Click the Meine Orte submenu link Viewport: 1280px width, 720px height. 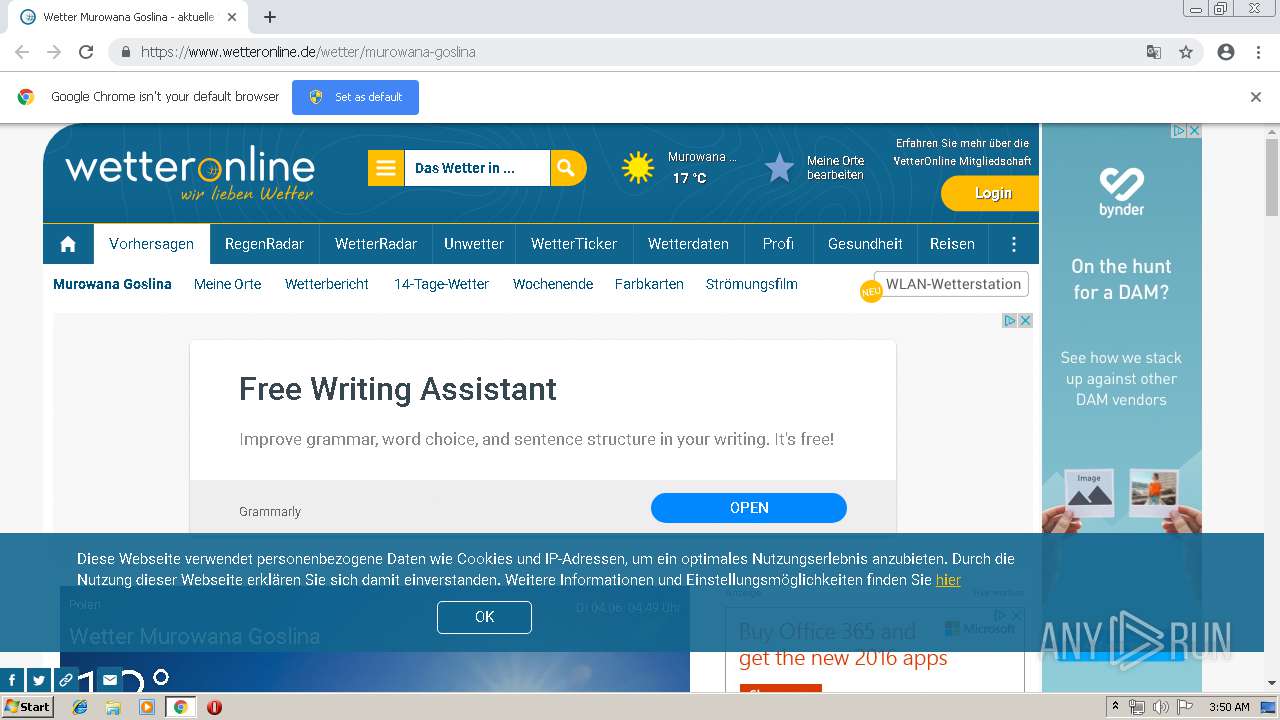tap(227, 284)
